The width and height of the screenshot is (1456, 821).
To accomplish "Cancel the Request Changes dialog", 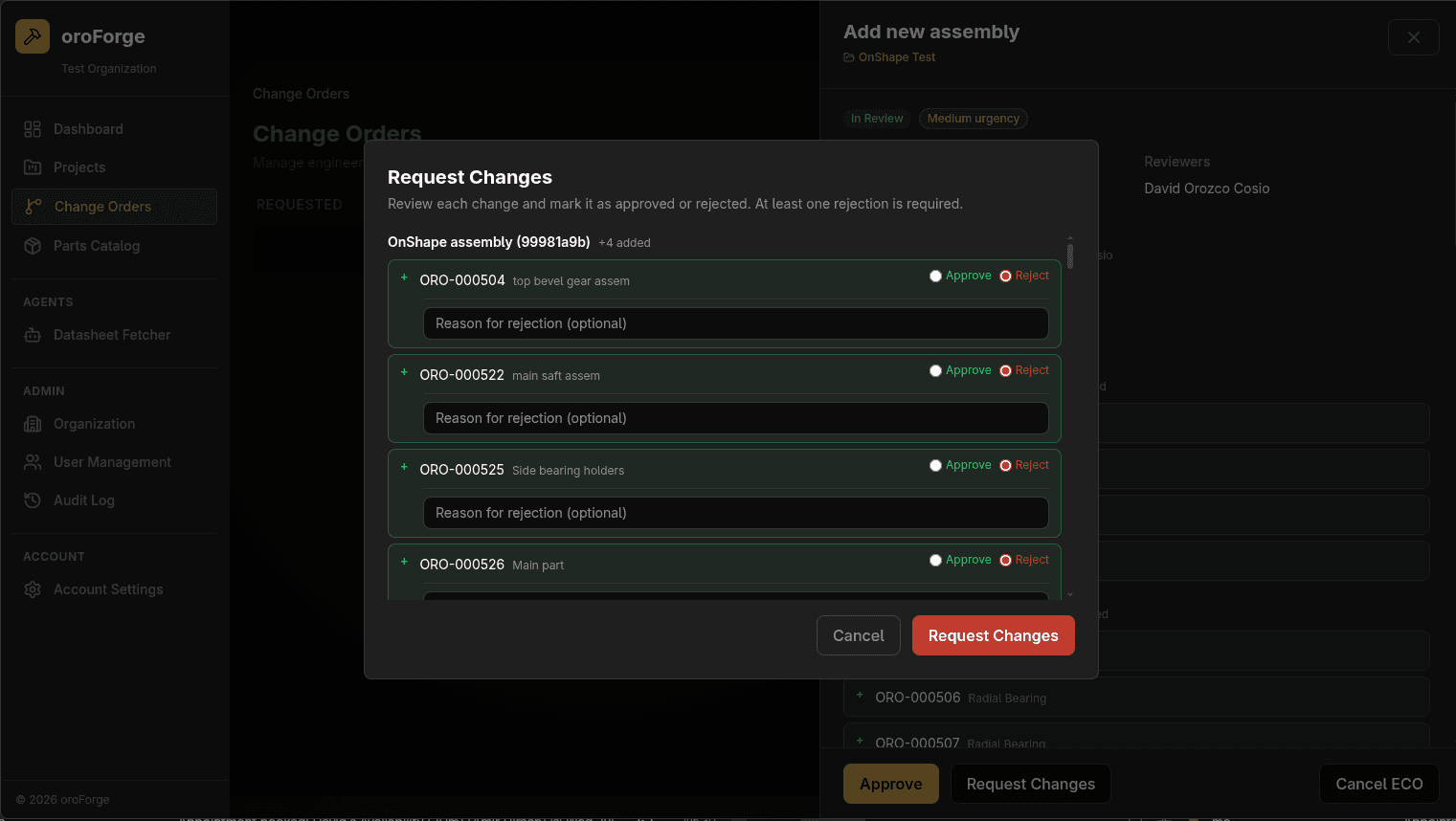I will coord(859,635).
